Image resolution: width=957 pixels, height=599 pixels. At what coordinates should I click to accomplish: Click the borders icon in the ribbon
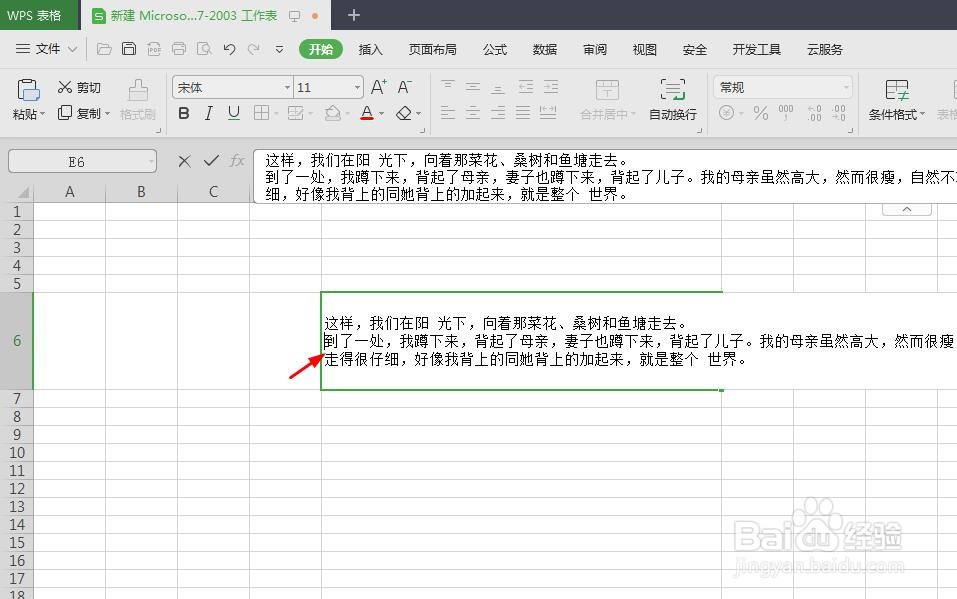point(262,113)
